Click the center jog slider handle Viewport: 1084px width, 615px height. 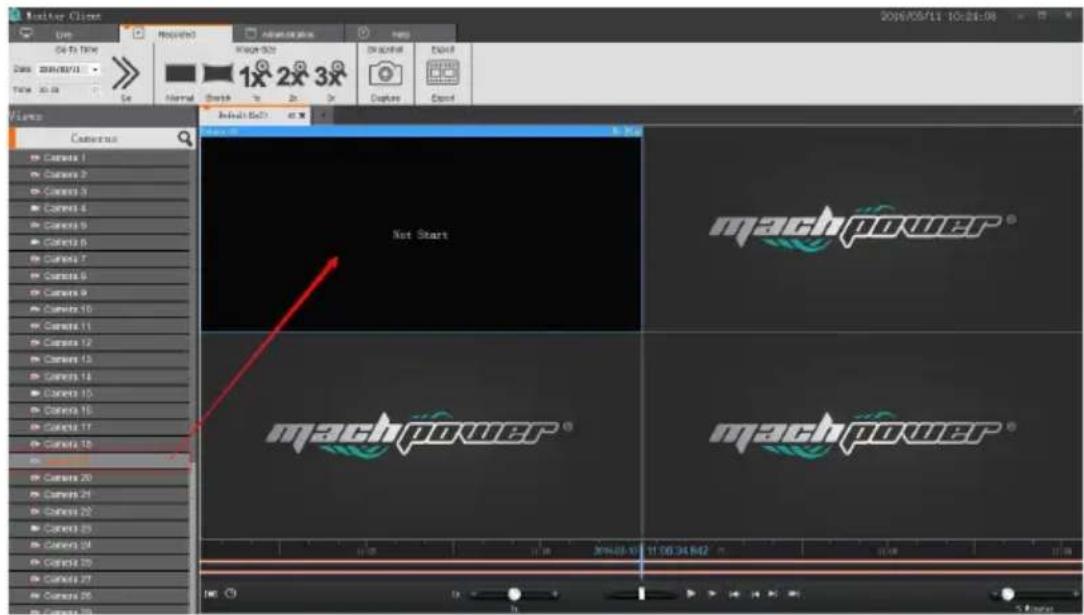pos(642,594)
